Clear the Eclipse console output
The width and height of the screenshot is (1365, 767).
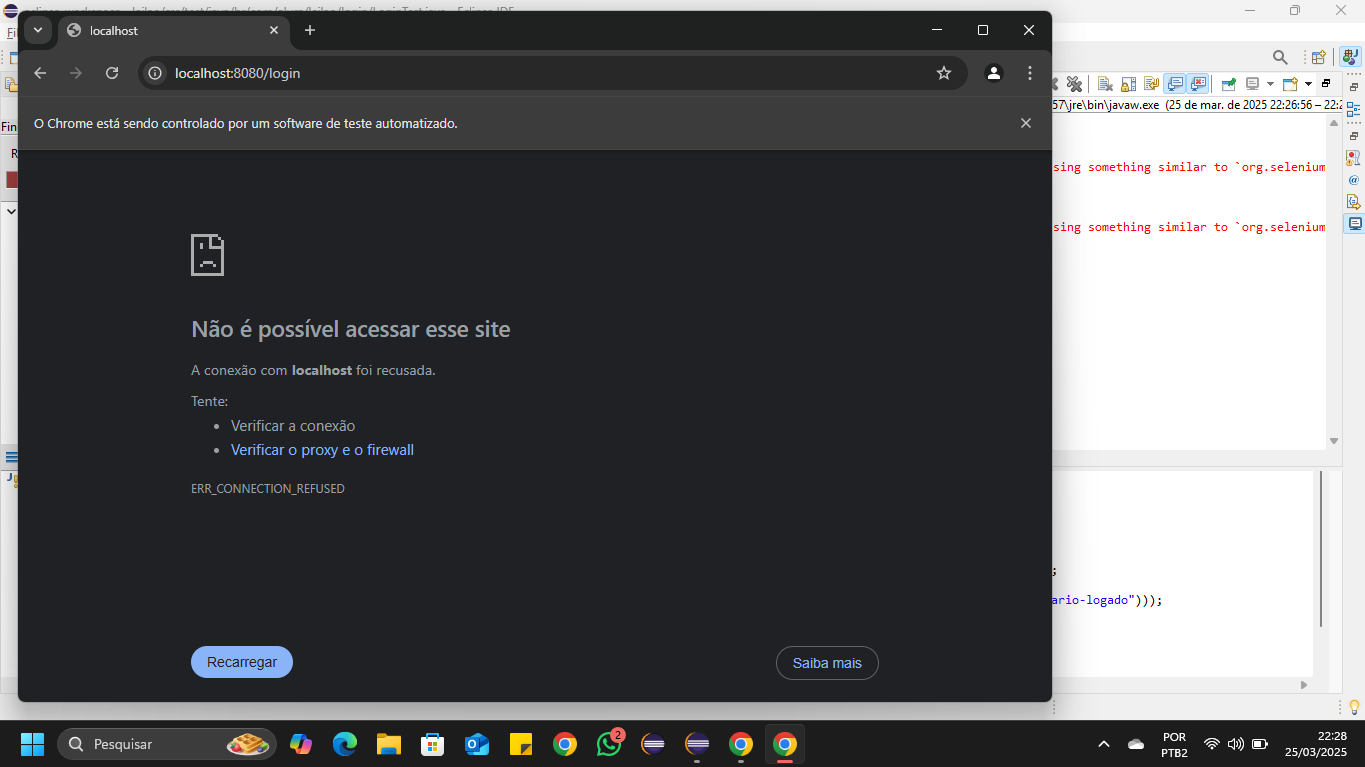click(1105, 85)
